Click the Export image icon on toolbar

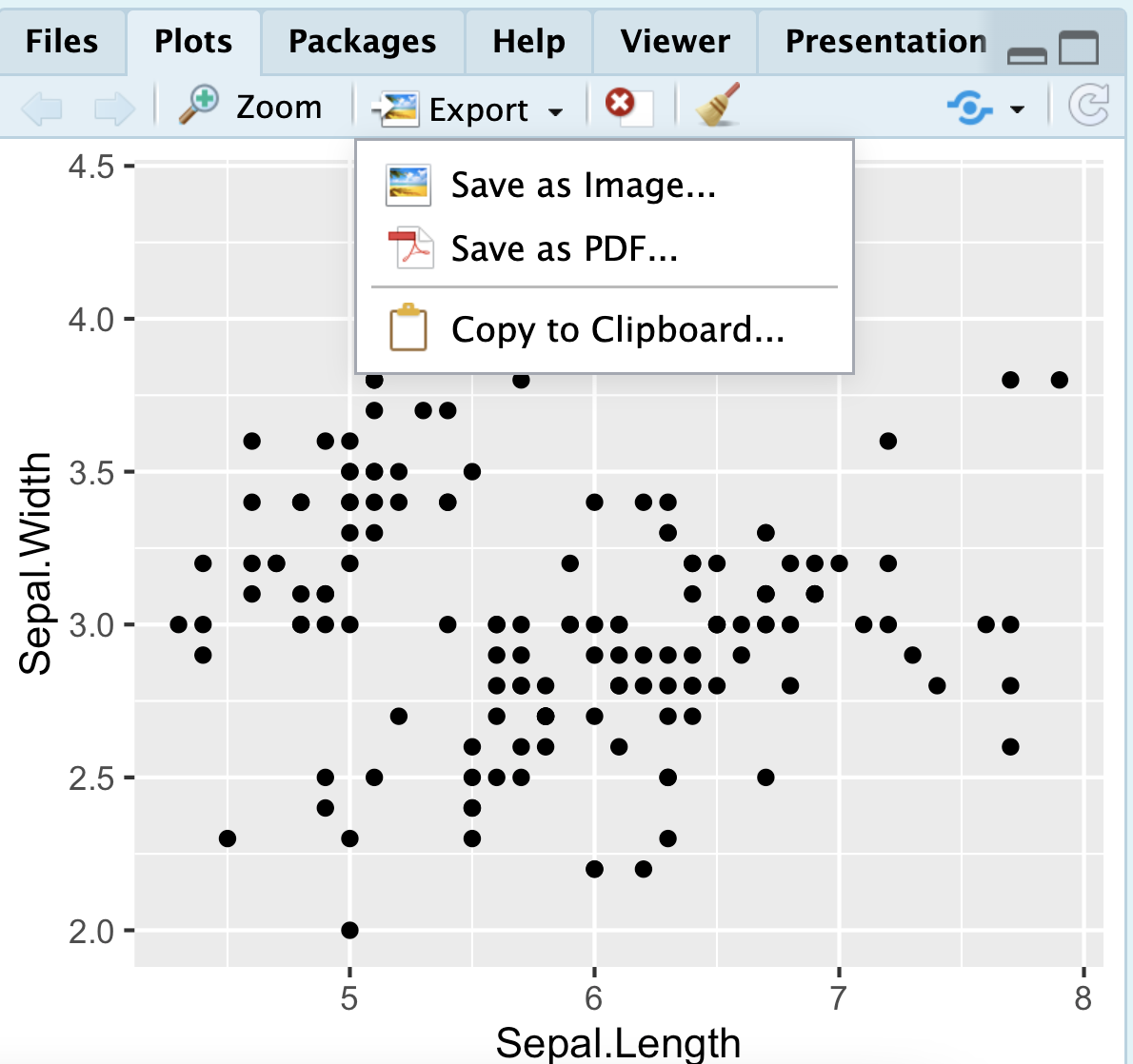click(x=396, y=108)
